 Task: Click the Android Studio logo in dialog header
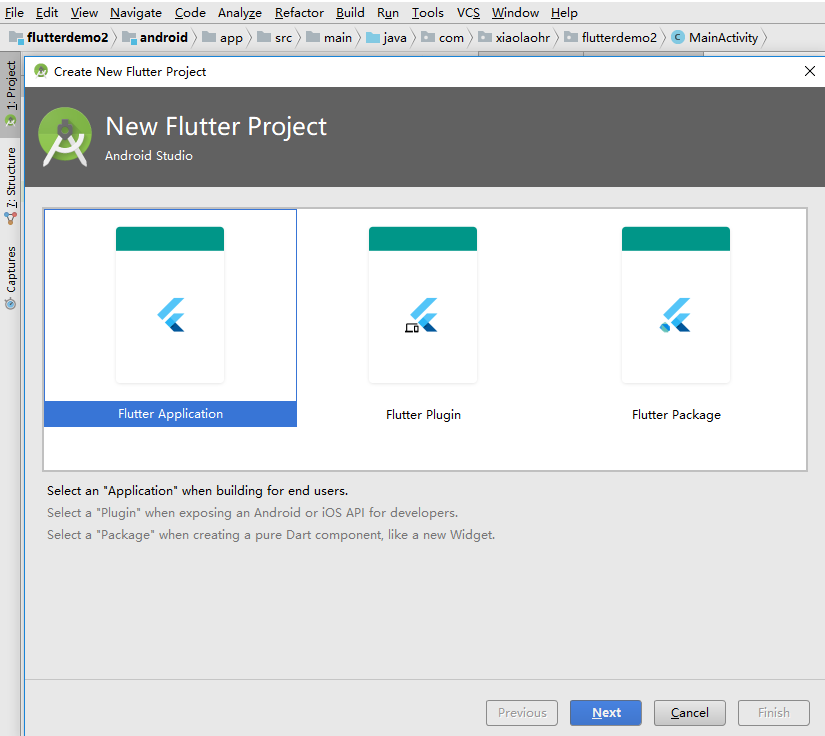pyautogui.click(x=65, y=137)
